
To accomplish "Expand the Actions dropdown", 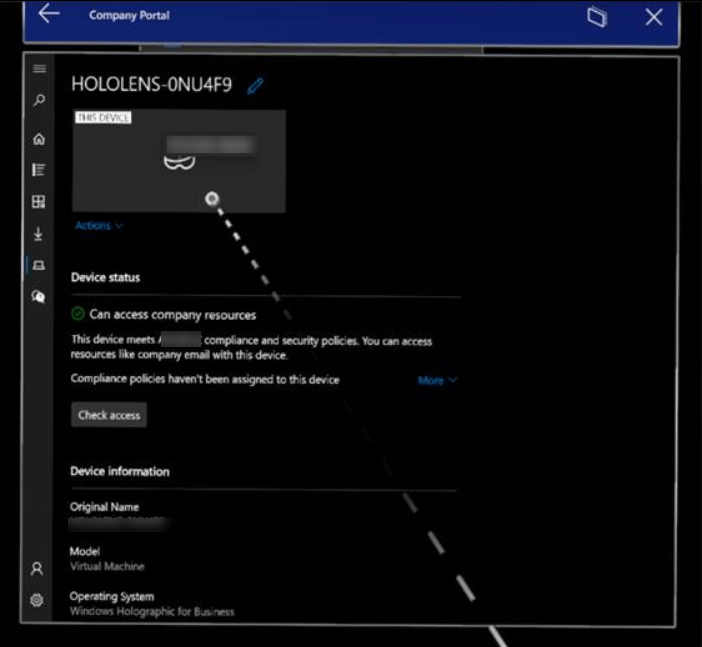I will point(99,226).
